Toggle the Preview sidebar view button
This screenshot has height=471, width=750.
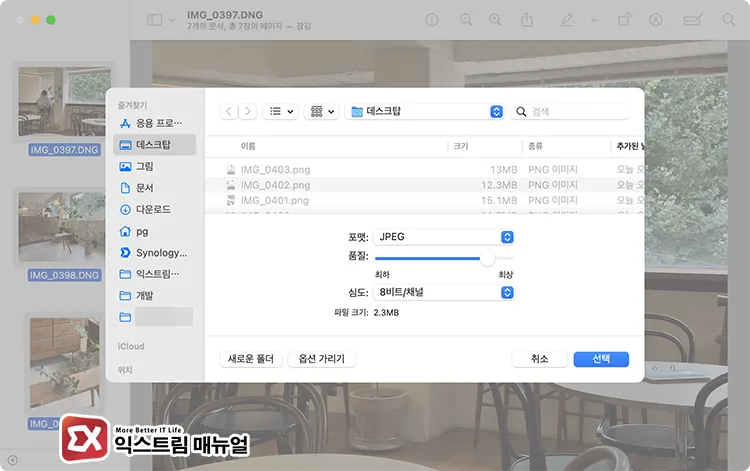point(154,20)
